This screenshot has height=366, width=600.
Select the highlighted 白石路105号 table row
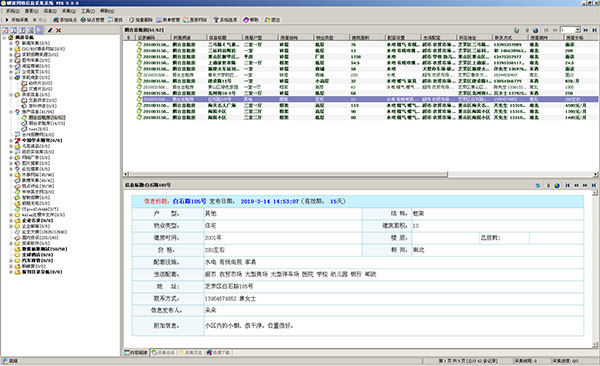tap(360, 99)
